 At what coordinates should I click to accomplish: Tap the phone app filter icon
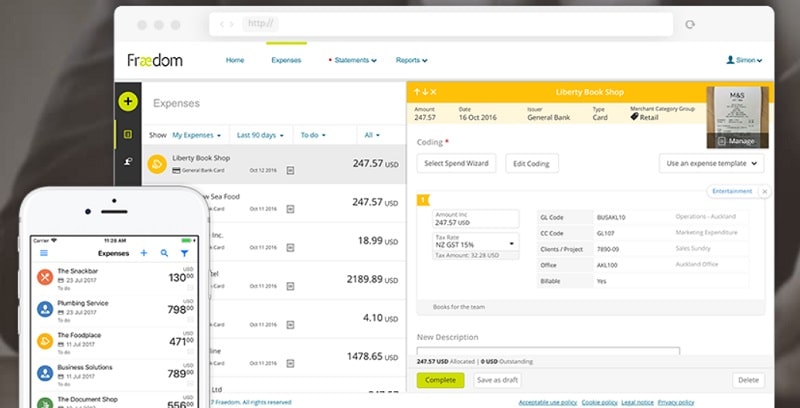coord(184,253)
